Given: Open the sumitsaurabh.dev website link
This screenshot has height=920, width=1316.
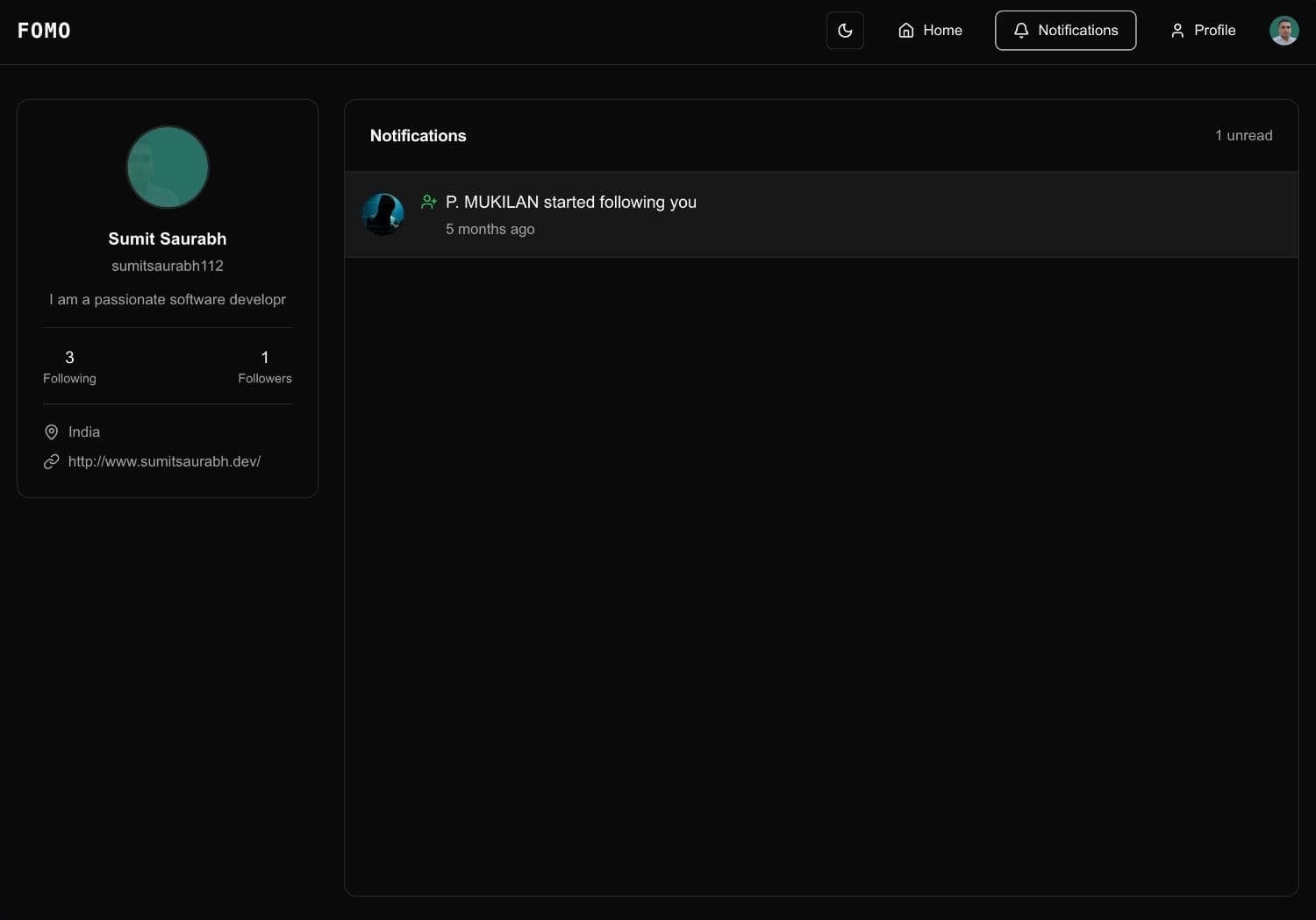Looking at the screenshot, I should (x=164, y=461).
